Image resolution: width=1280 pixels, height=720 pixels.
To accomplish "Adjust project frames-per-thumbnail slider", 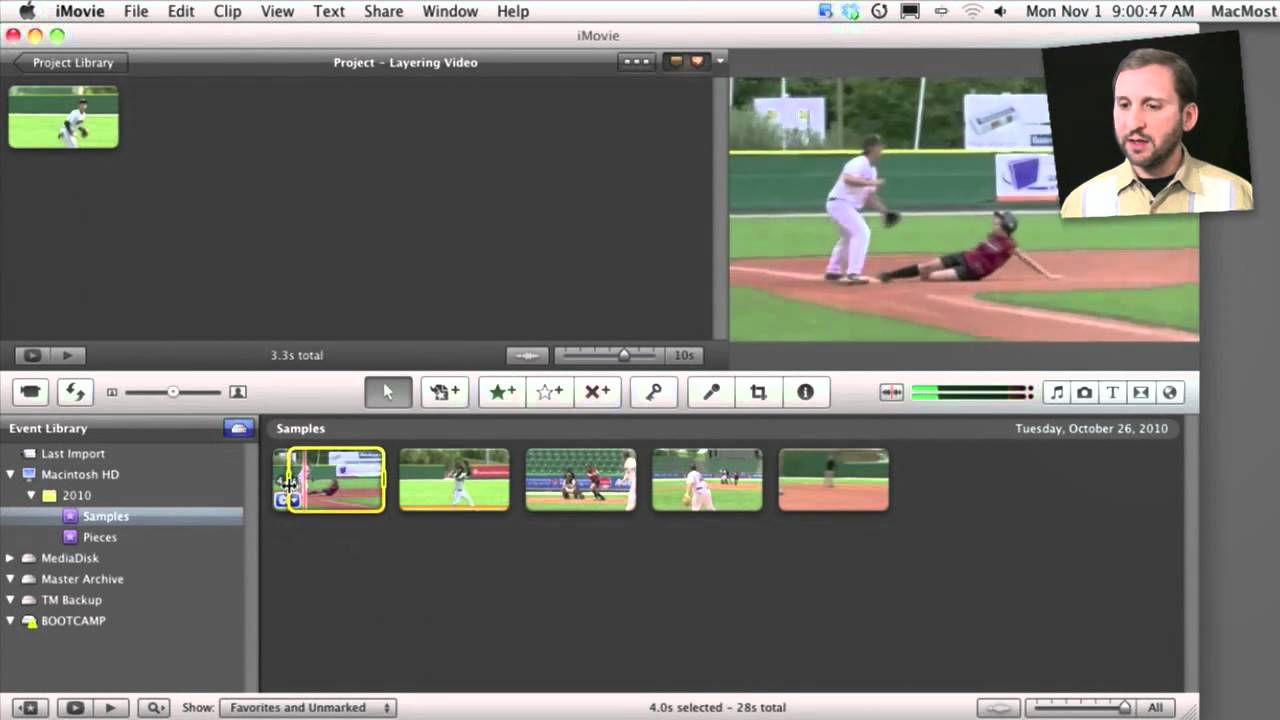I will pyautogui.click(x=623, y=355).
